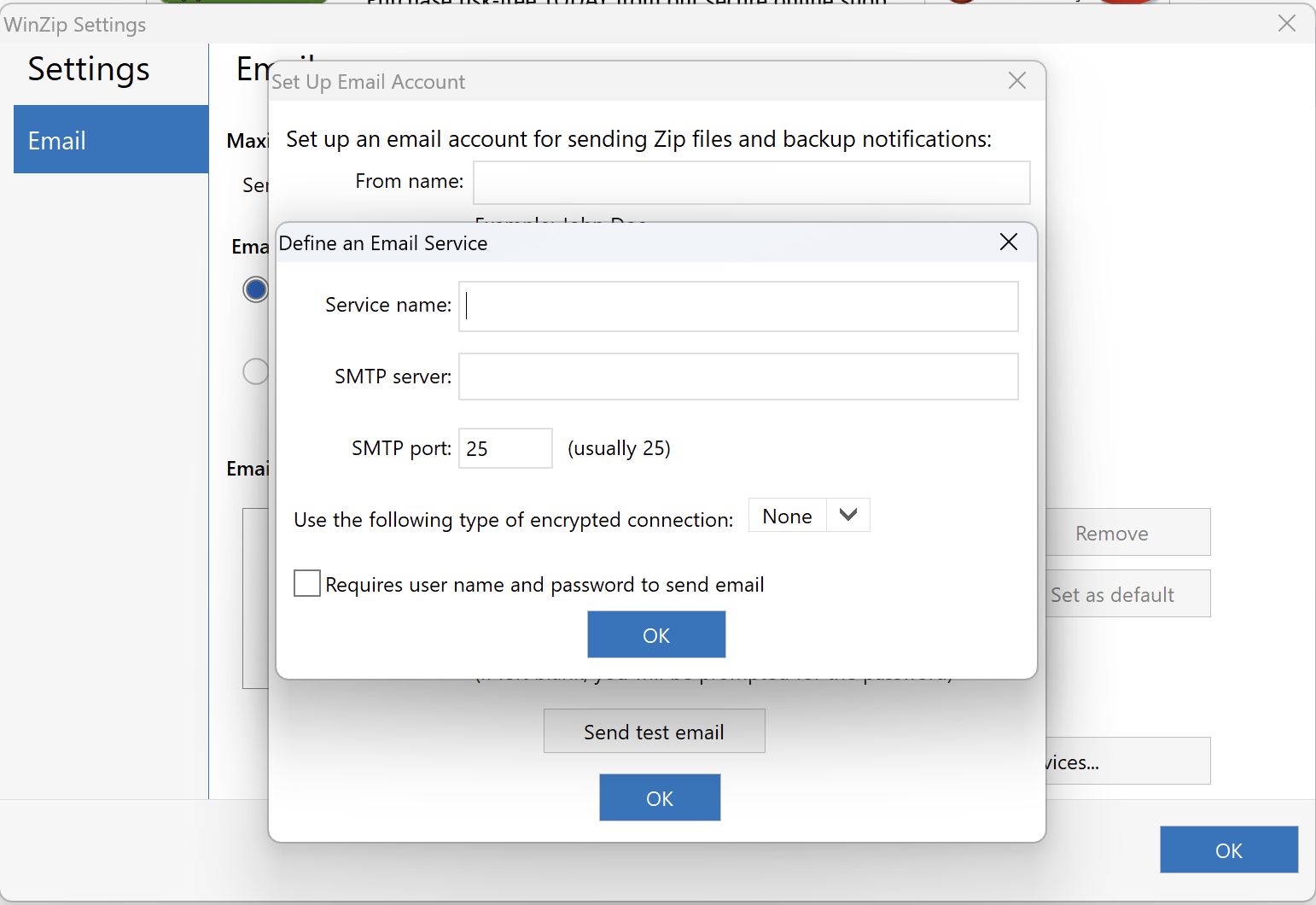Image resolution: width=1316 pixels, height=905 pixels.
Task: Select the unselected empty radio button
Action: point(255,371)
